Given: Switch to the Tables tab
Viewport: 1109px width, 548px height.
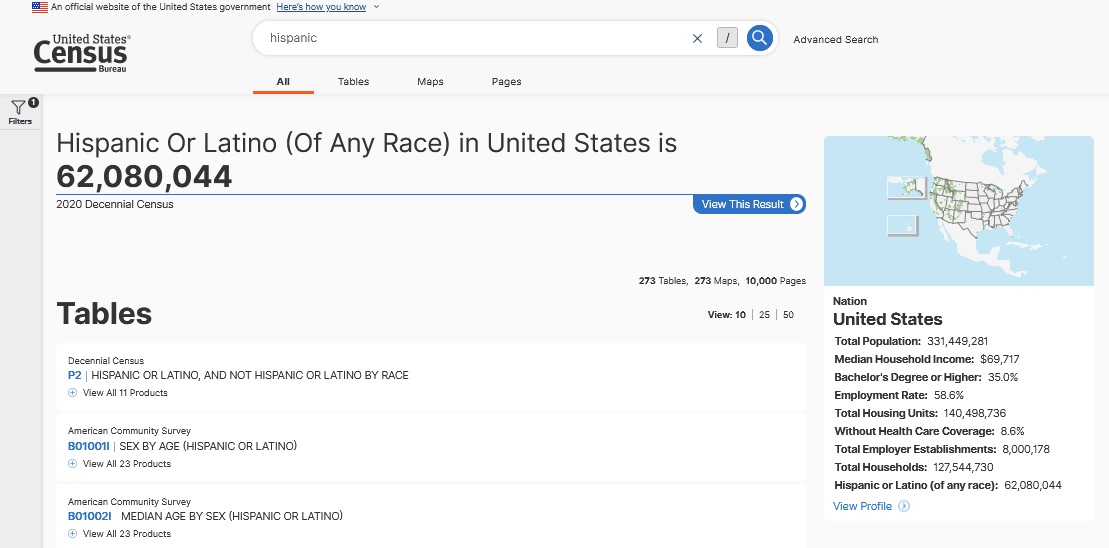Looking at the screenshot, I should point(354,81).
